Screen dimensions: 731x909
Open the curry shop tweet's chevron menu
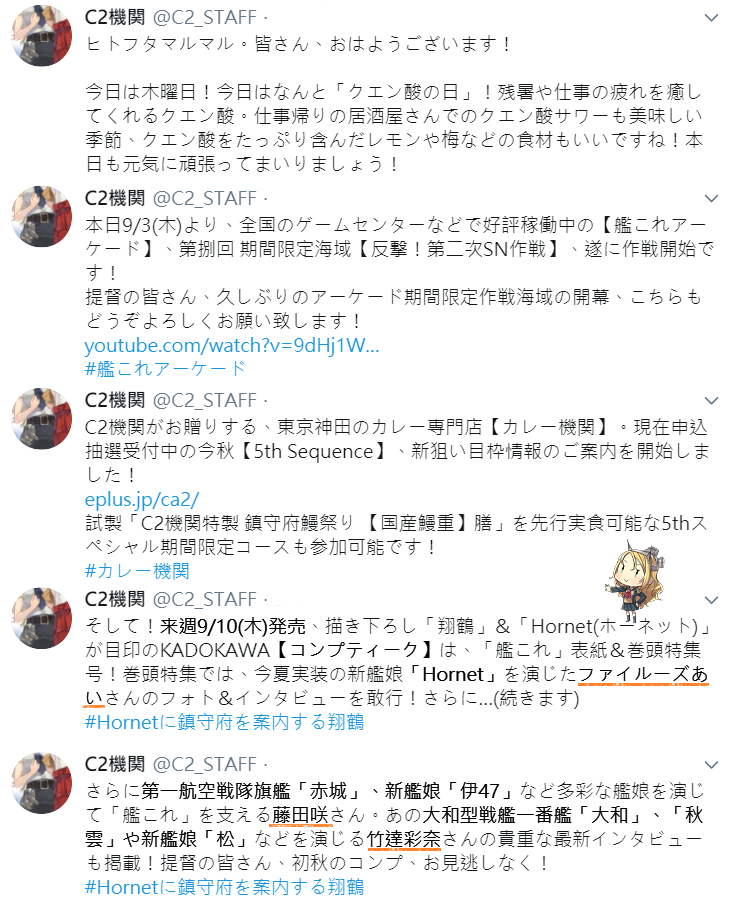coord(711,401)
